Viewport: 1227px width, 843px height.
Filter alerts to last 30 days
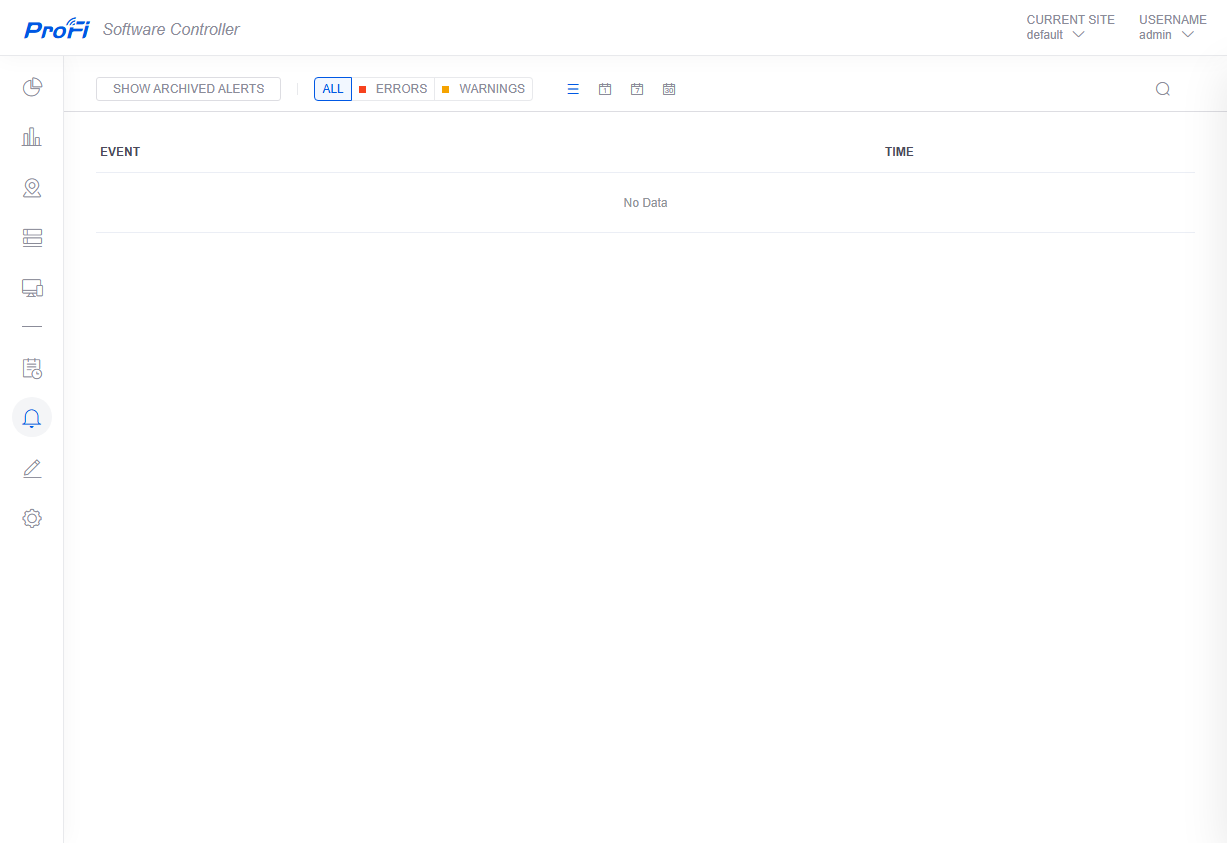pos(669,89)
